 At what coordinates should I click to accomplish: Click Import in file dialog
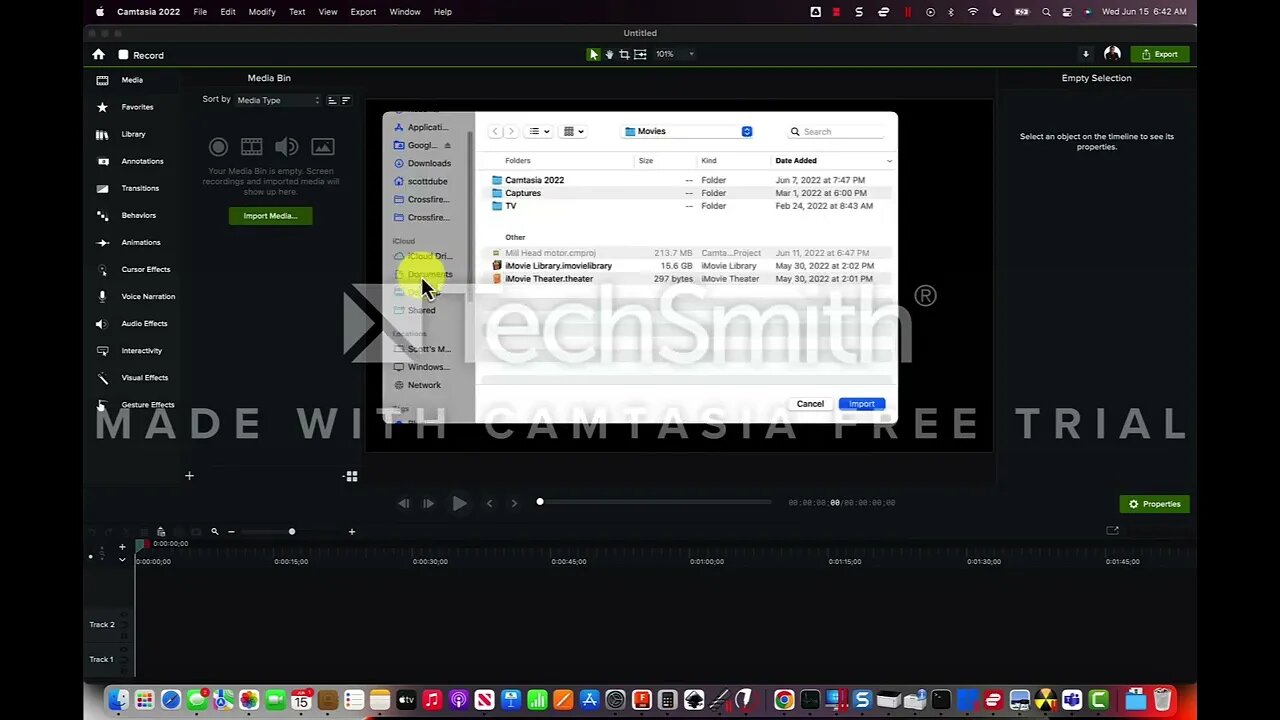coord(862,404)
